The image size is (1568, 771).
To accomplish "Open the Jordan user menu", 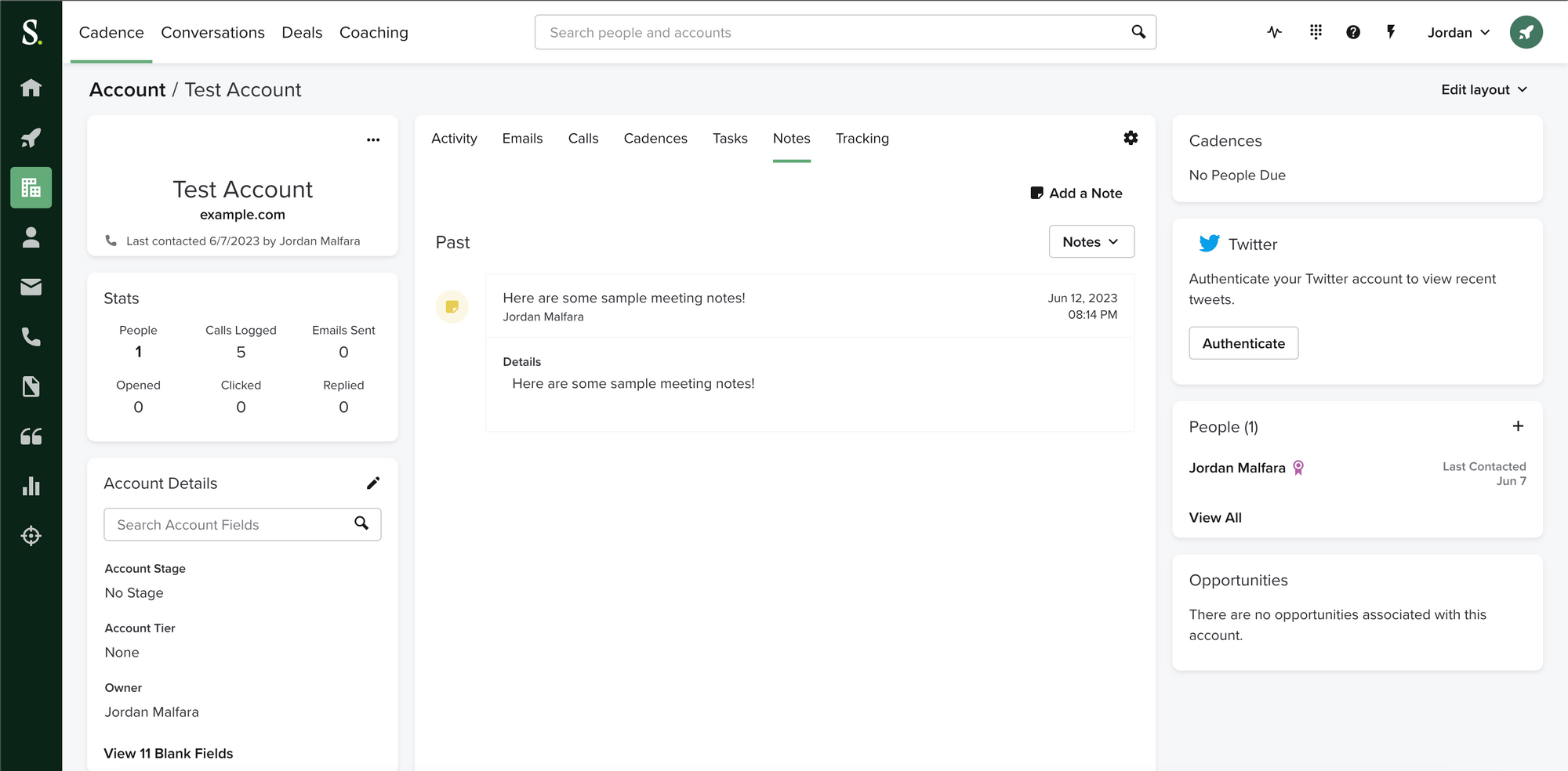I will (x=1457, y=32).
